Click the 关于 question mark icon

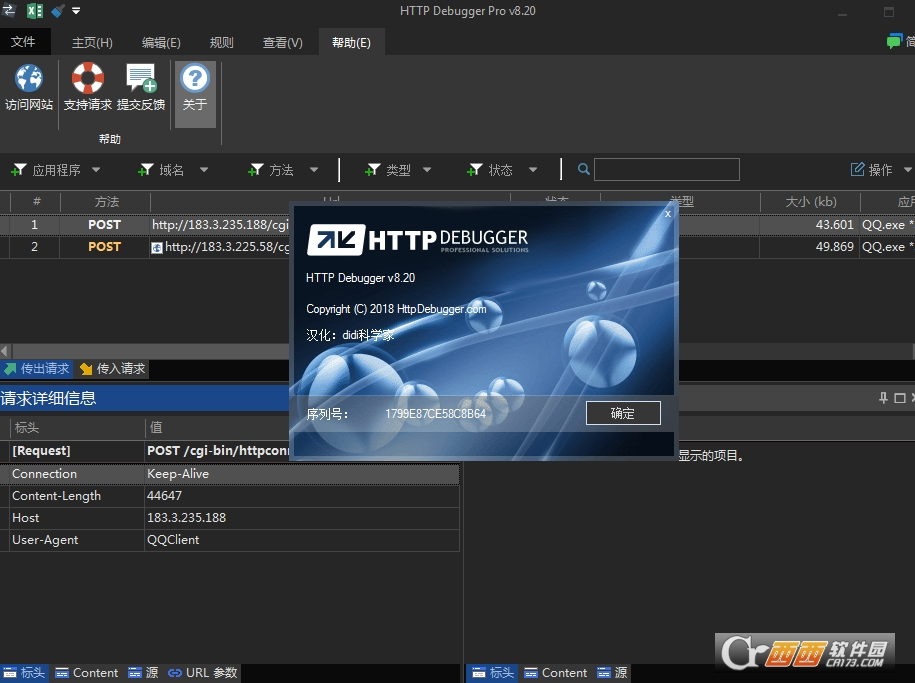(x=195, y=79)
